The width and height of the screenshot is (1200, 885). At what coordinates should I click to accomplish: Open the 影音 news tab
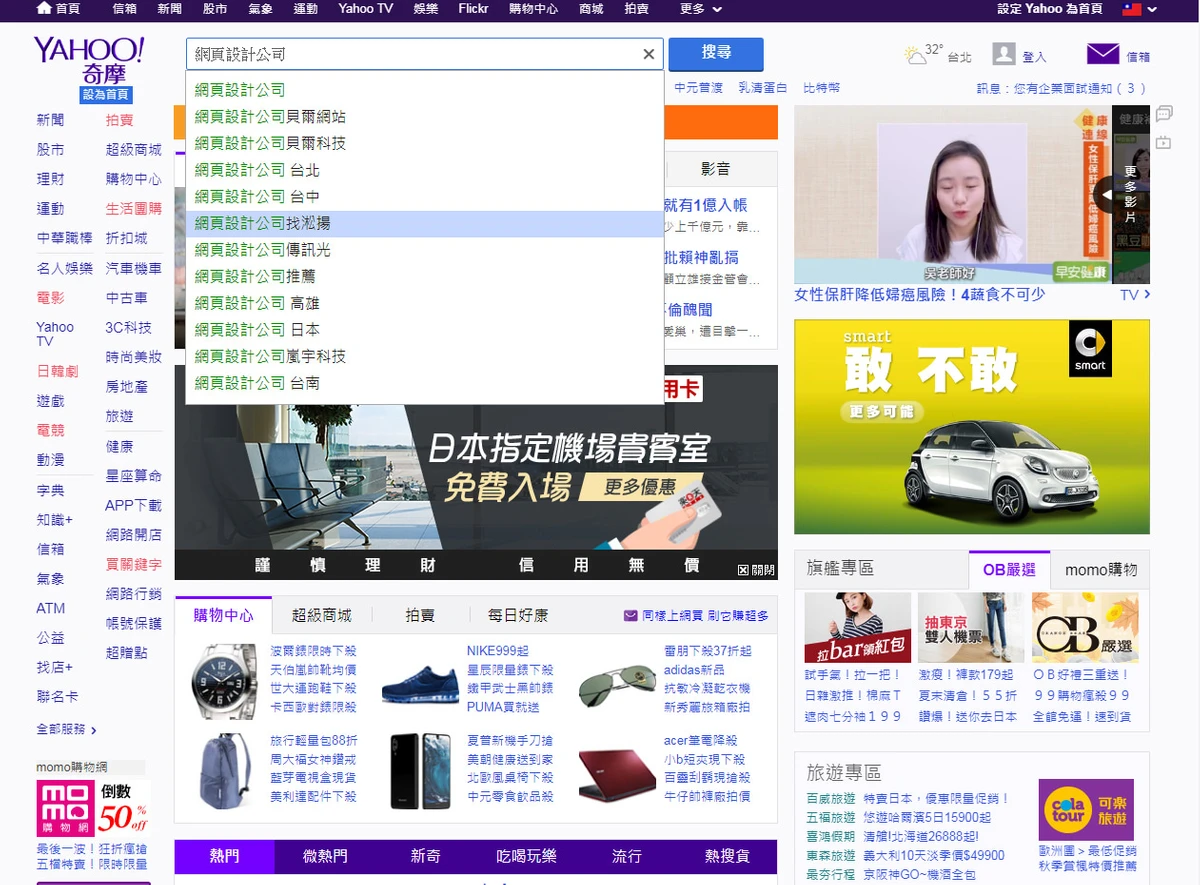coord(715,169)
